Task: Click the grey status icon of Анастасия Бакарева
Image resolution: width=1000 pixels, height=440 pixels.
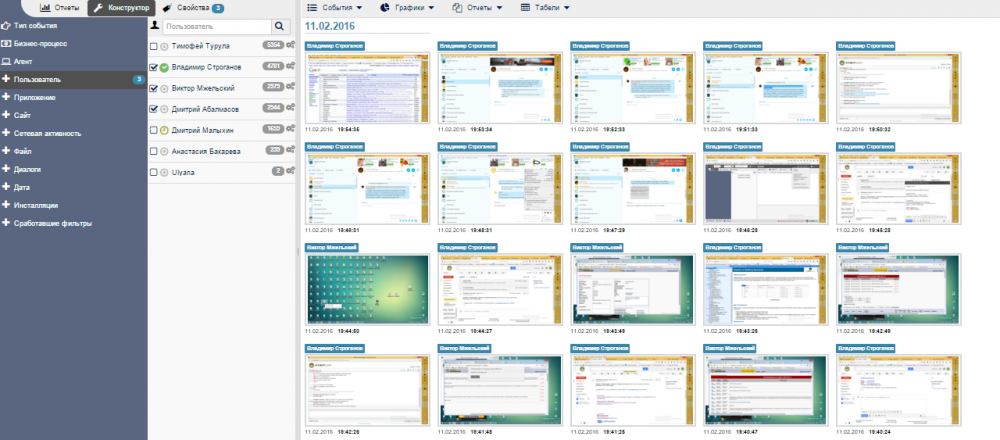Action: [x=164, y=152]
